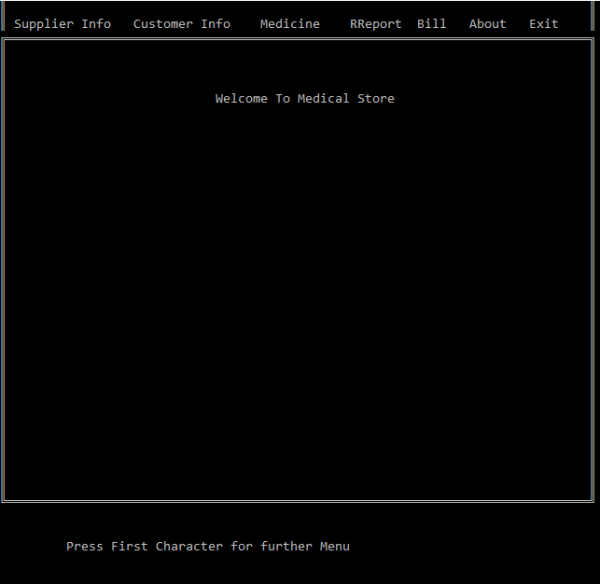Click the Press First Character prompt text
600x584 pixels.
[208, 547]
